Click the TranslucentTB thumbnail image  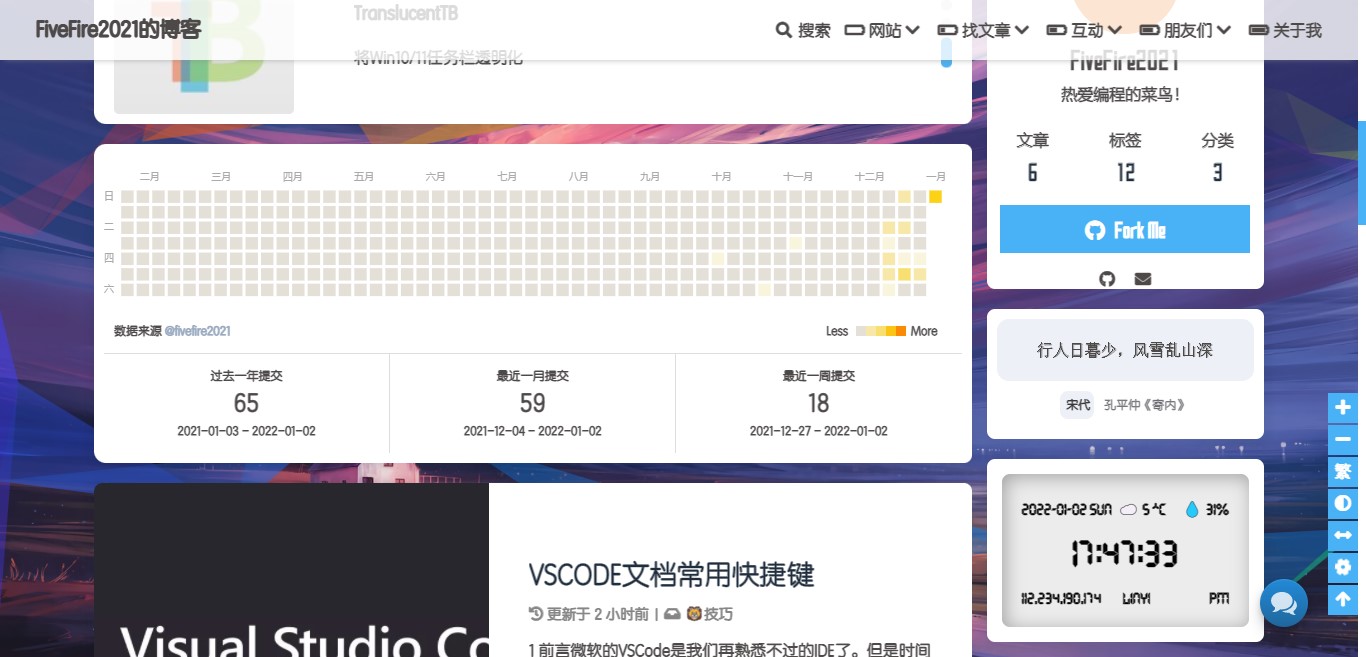click(204, 57)
